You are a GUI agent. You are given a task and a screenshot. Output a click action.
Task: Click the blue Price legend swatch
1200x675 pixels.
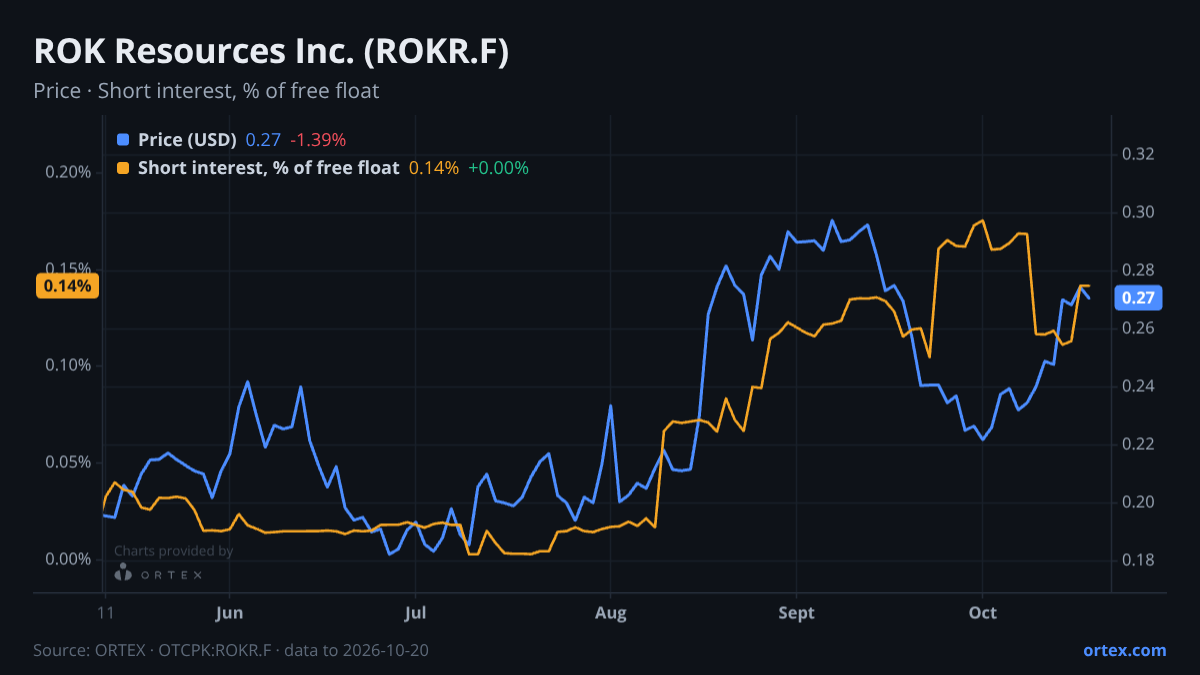pos(123,140)
